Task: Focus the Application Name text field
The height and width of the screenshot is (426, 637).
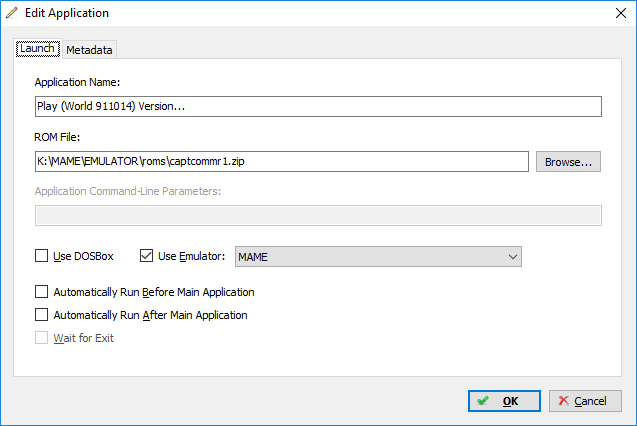Action: click(x=318, y=106)
